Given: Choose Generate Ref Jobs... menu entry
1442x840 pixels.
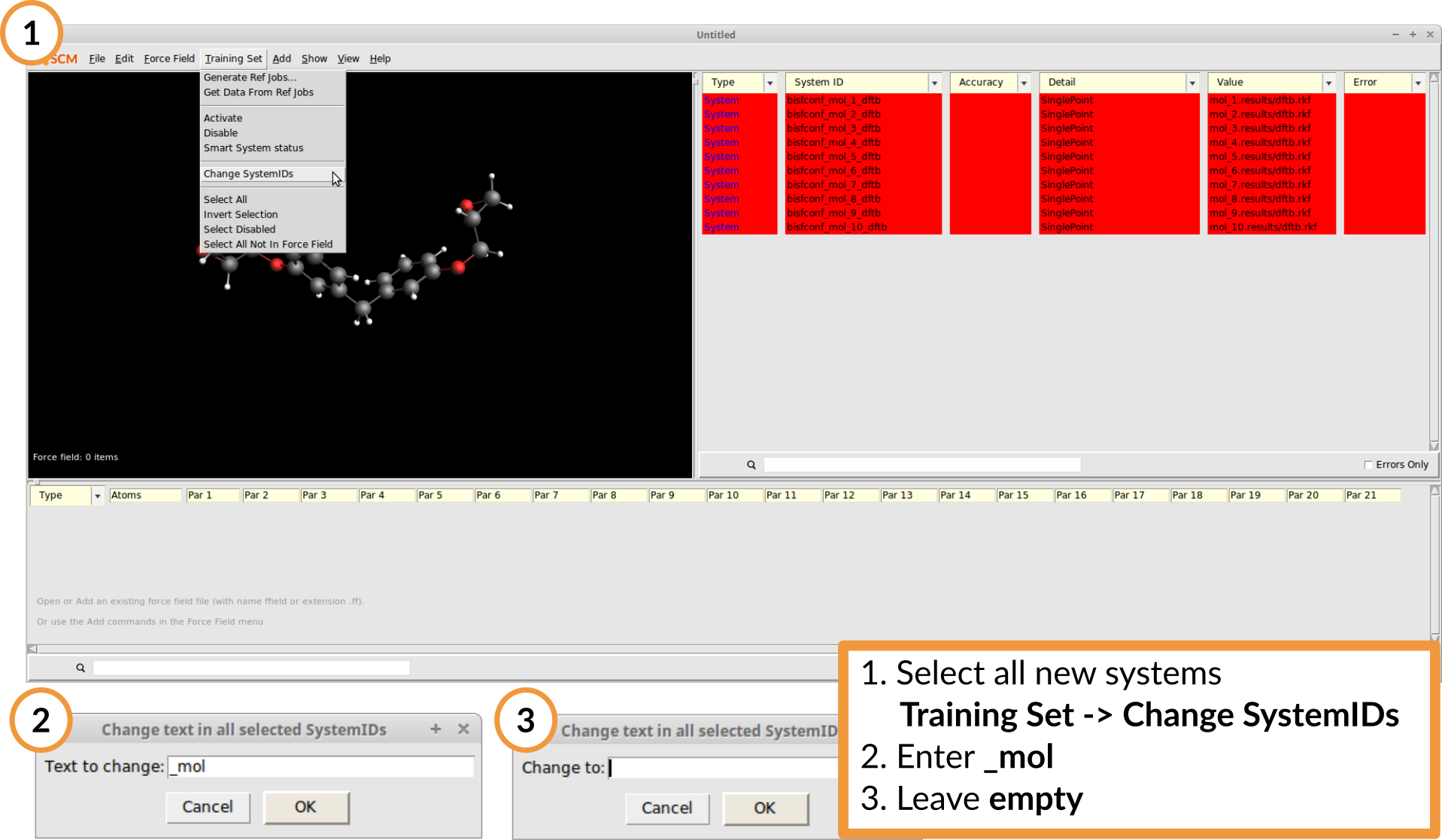Looking at the screenshot, I should pos(272,77).
